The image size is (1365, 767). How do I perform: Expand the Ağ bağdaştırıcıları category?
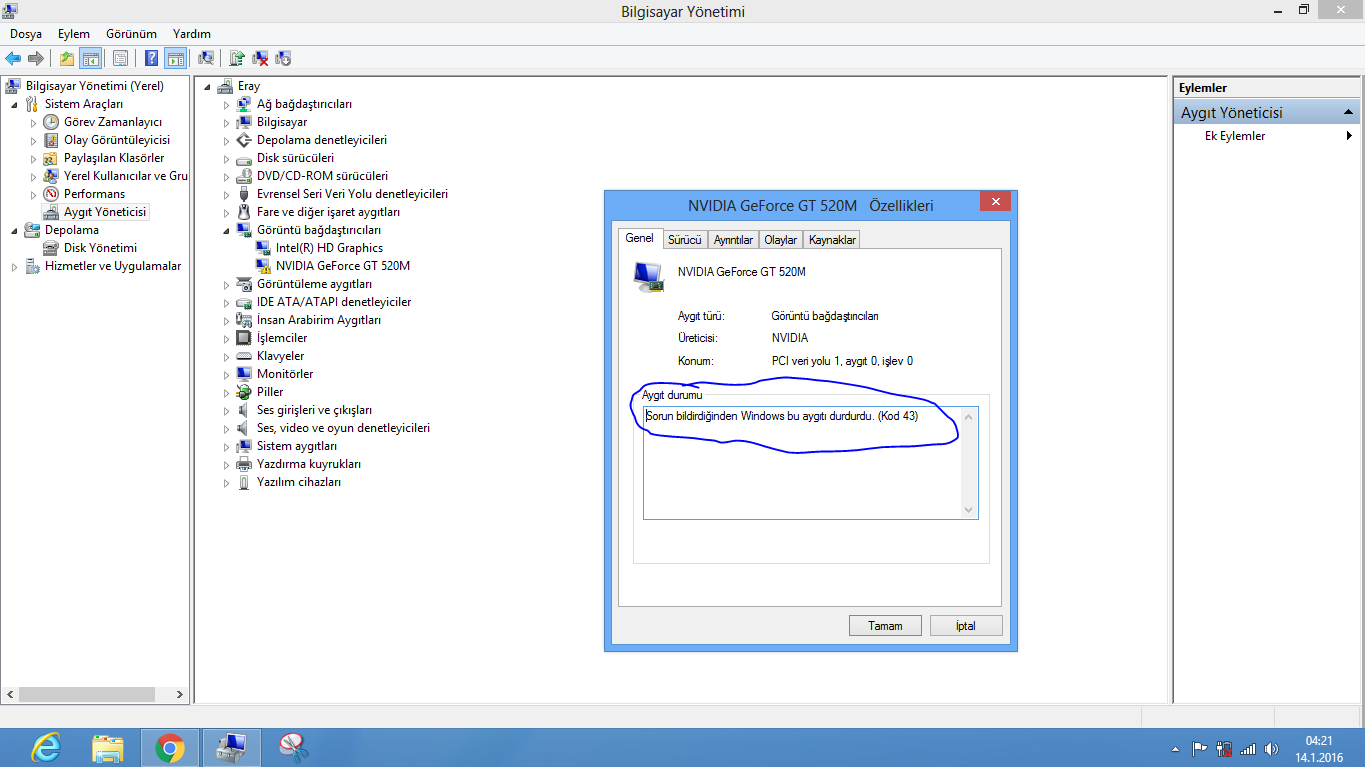coord(227,105)
